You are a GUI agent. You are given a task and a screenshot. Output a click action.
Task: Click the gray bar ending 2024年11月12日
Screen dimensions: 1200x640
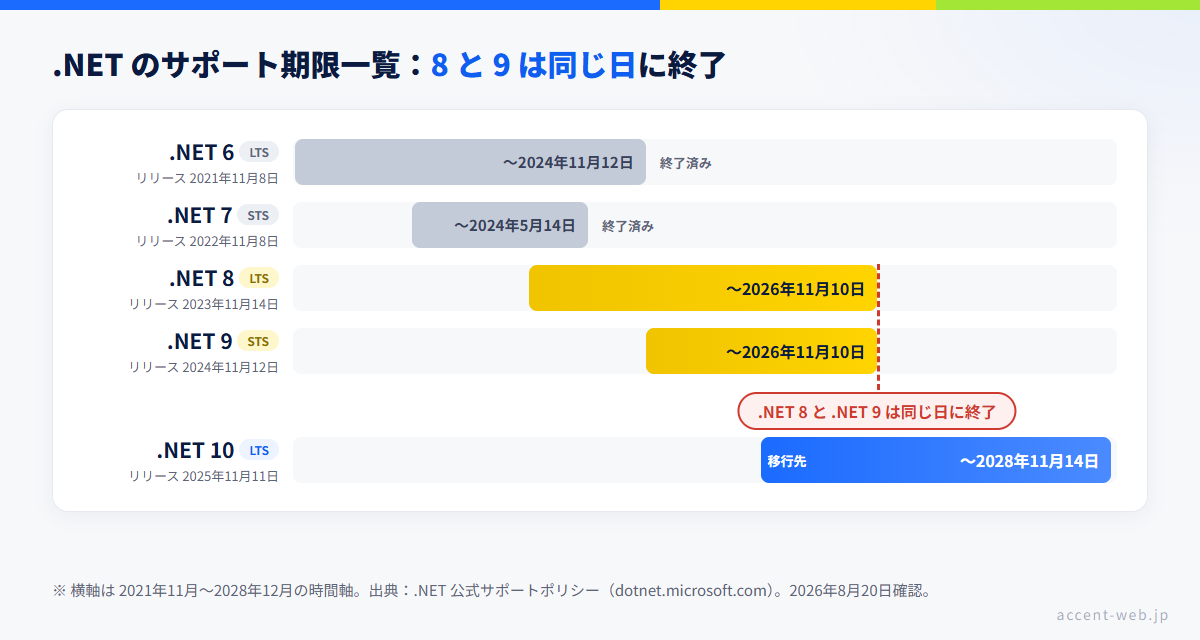click(x=470, y=162)
